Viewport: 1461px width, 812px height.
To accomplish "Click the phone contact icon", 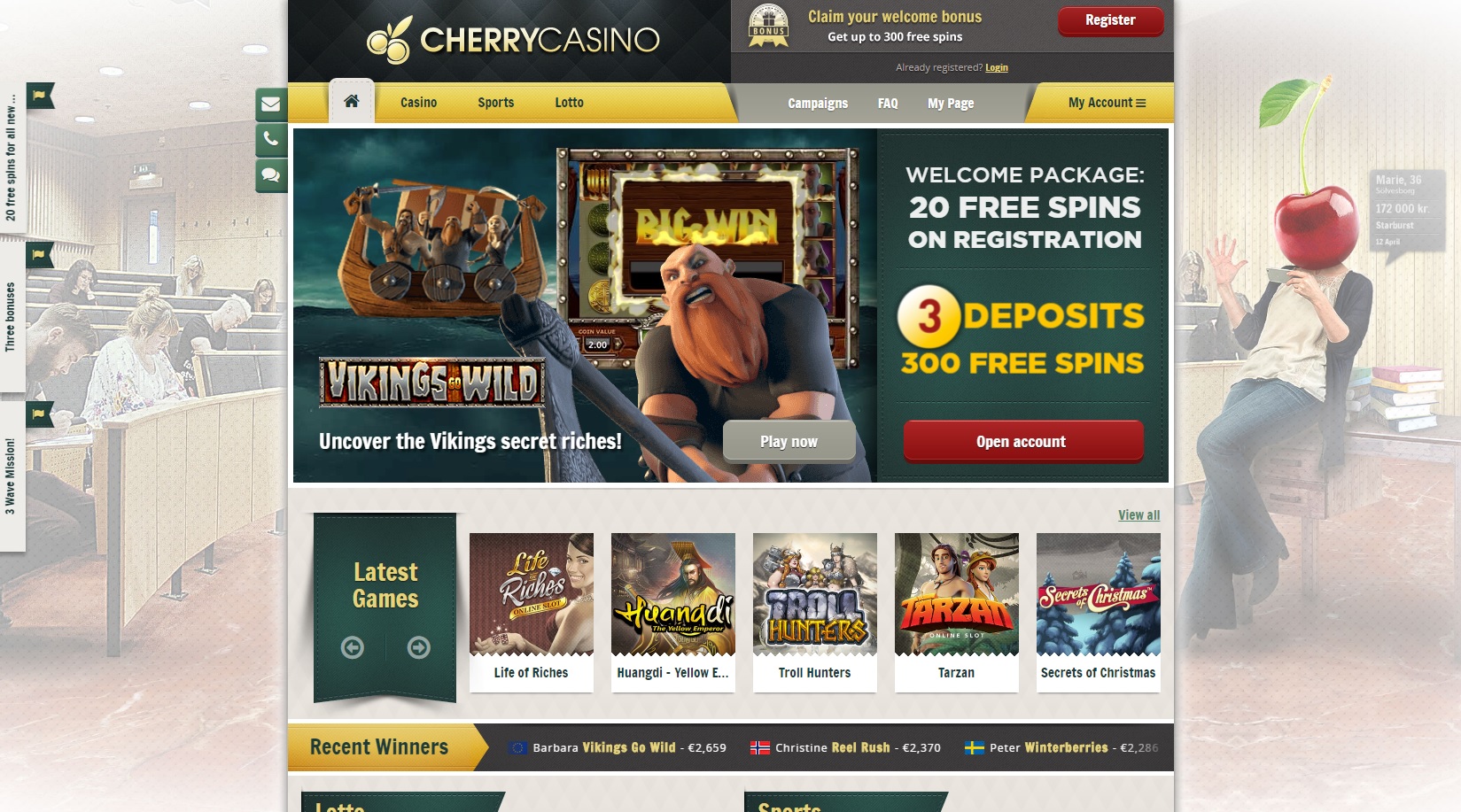I will coord(271,139).
